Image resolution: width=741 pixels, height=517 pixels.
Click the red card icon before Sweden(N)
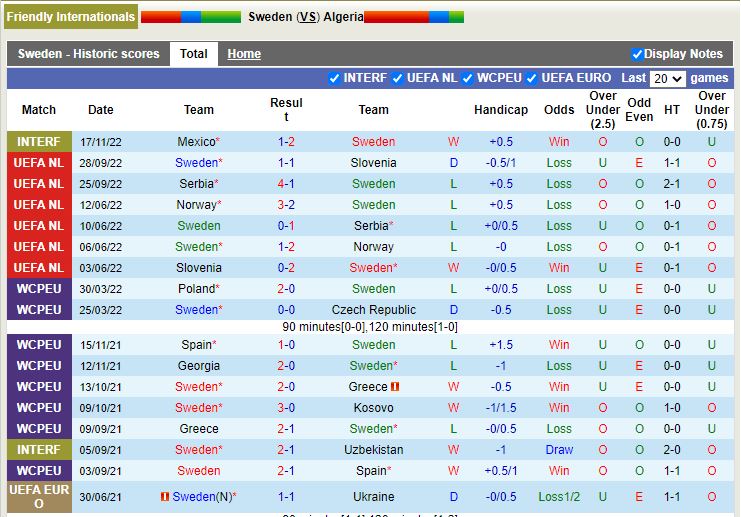coord(165,497)
